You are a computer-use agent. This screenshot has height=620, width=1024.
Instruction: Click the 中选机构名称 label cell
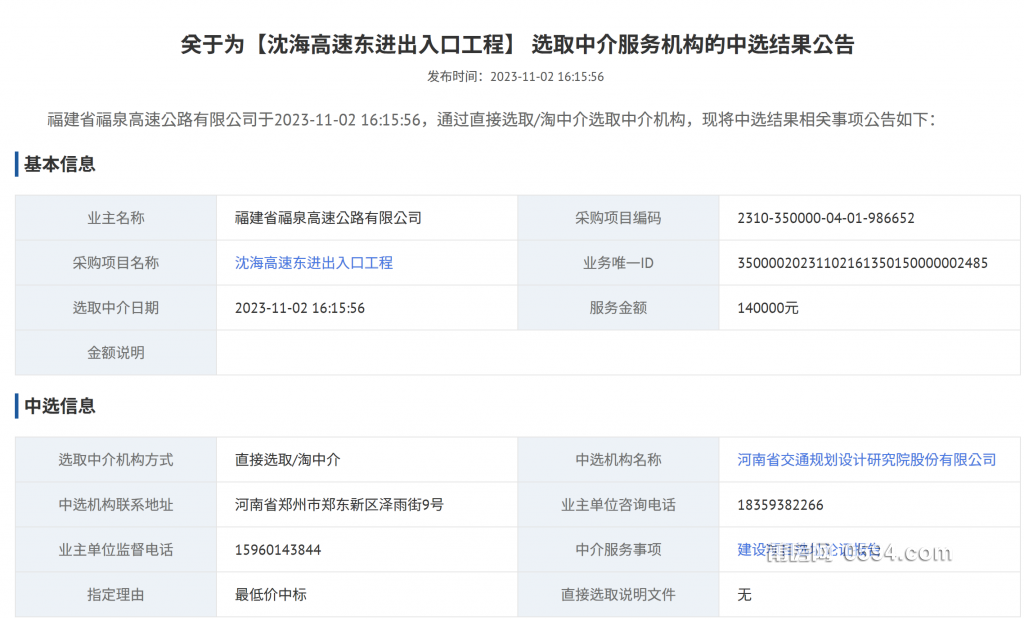(618, 460)
